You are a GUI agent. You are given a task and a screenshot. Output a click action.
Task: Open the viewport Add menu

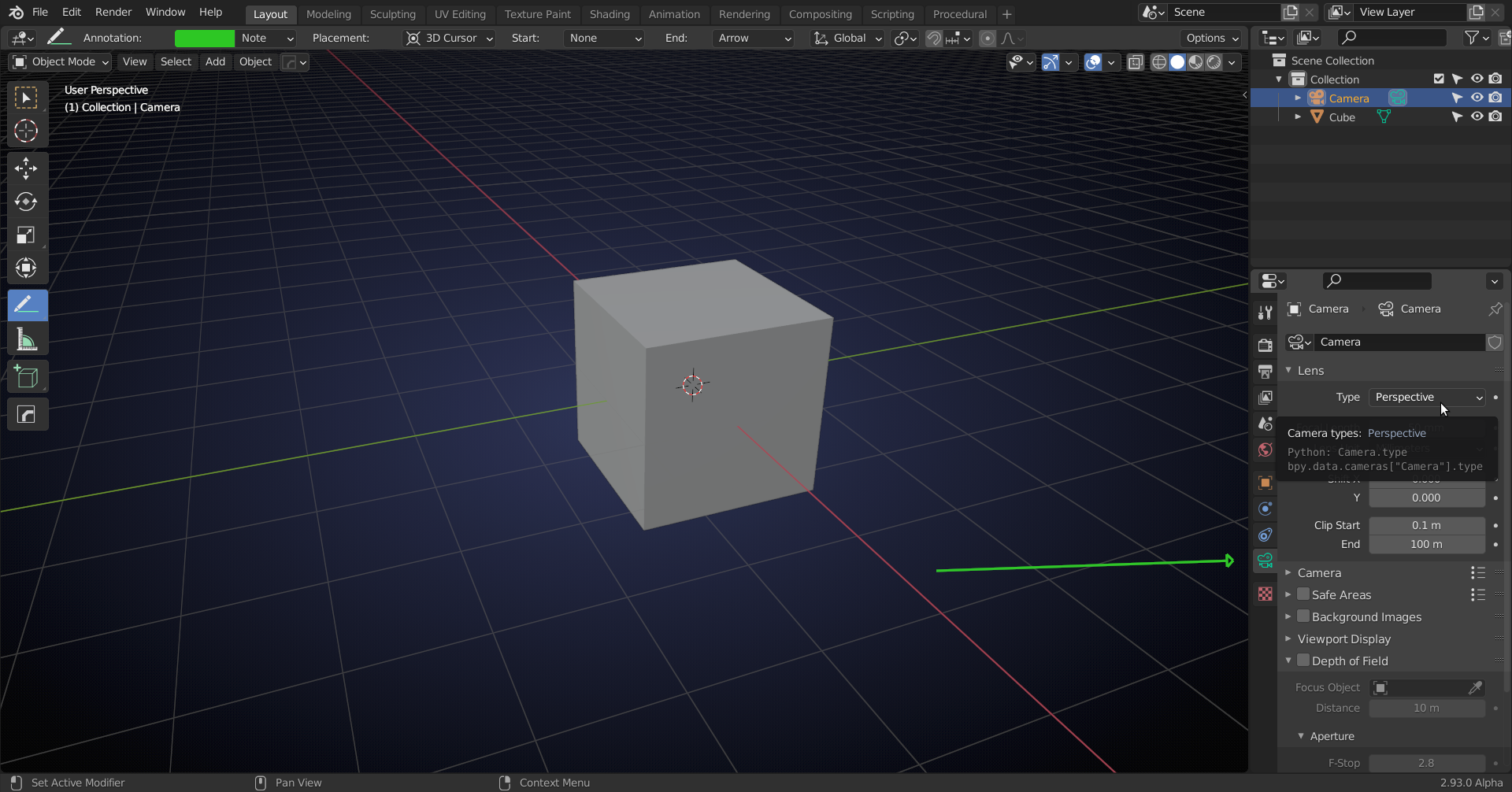215,62
